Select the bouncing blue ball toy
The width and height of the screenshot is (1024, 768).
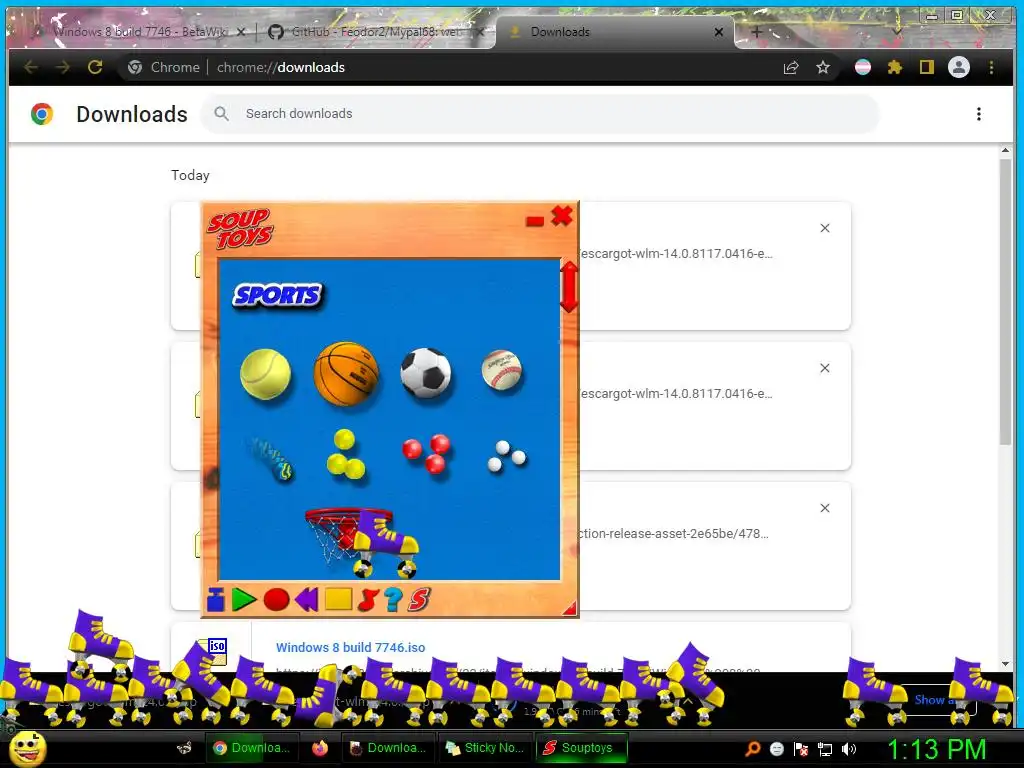(x=270, y=458)
